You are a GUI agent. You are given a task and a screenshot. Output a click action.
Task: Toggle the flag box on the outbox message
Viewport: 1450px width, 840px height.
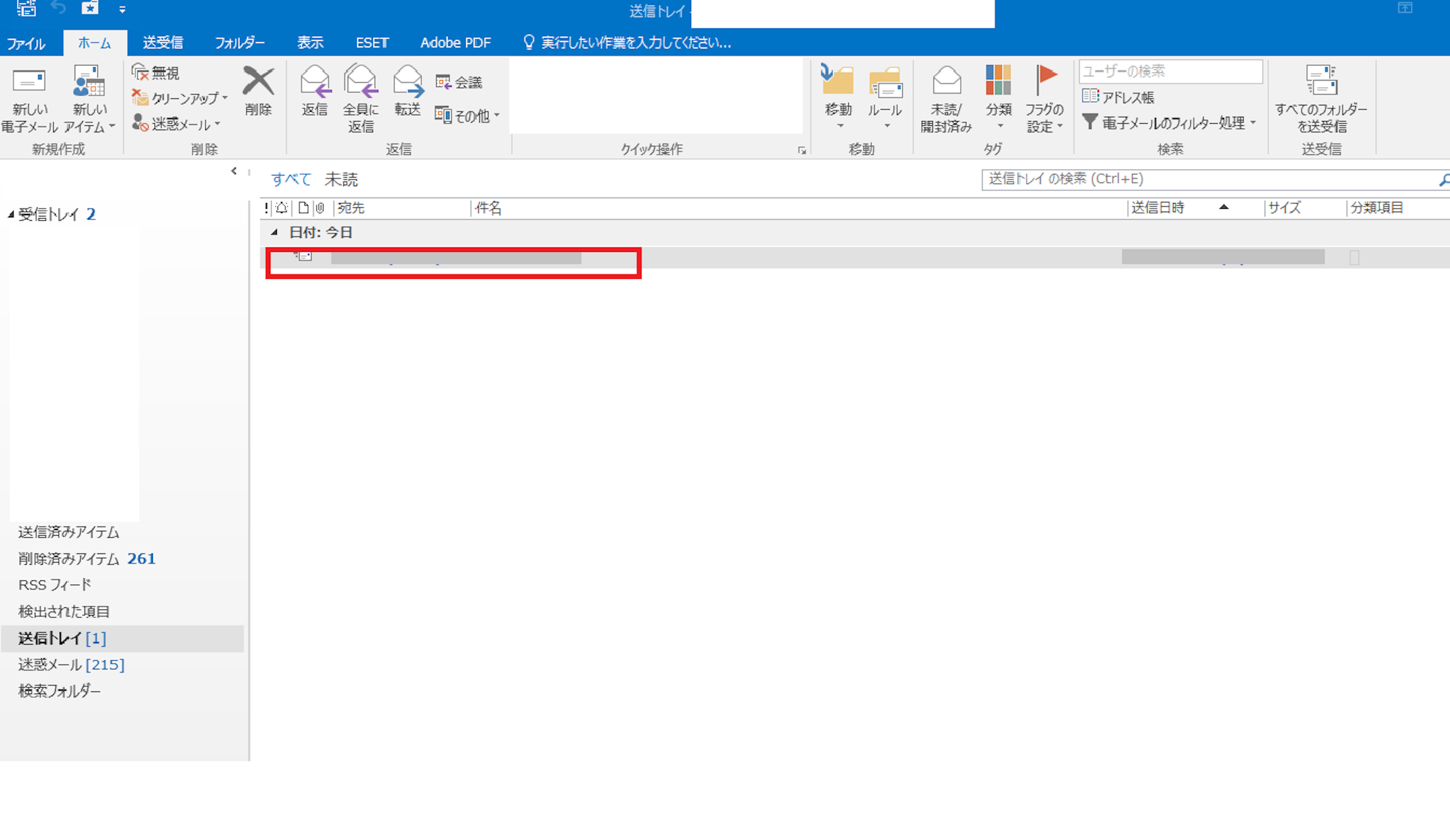pos(1354,258)
